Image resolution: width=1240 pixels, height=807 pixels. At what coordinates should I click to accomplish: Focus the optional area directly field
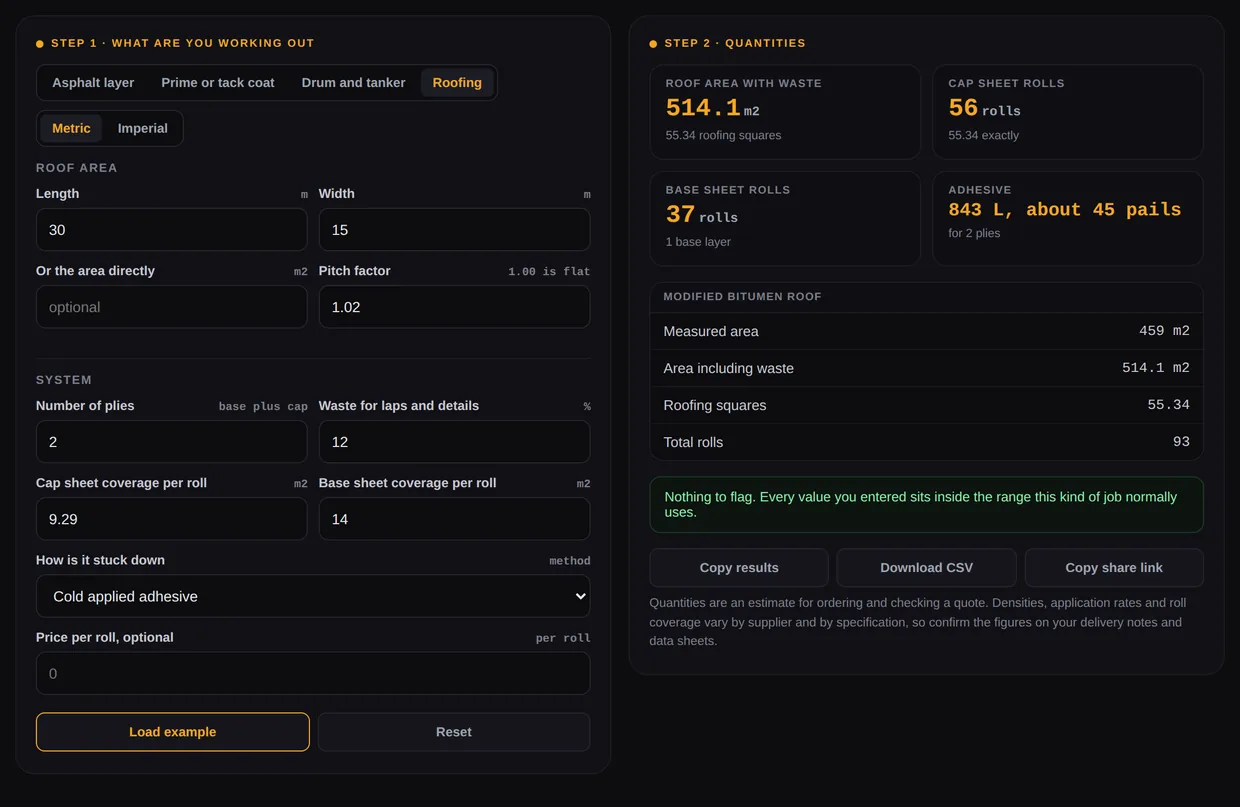(172, 307)
